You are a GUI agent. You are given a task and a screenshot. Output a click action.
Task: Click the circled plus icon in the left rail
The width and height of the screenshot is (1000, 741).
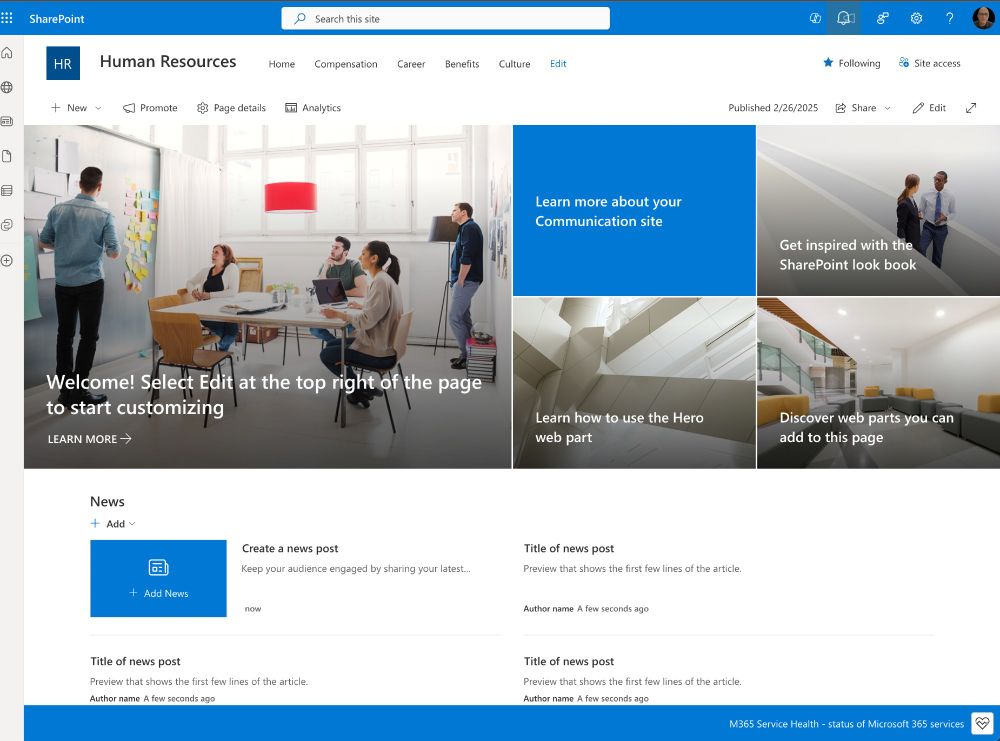(7, 260)
